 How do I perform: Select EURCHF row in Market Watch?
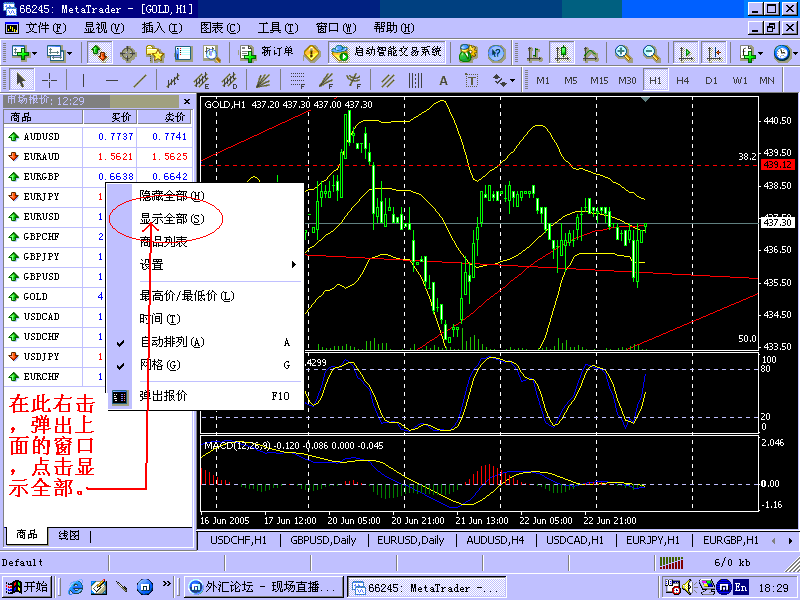click(54, 377)
